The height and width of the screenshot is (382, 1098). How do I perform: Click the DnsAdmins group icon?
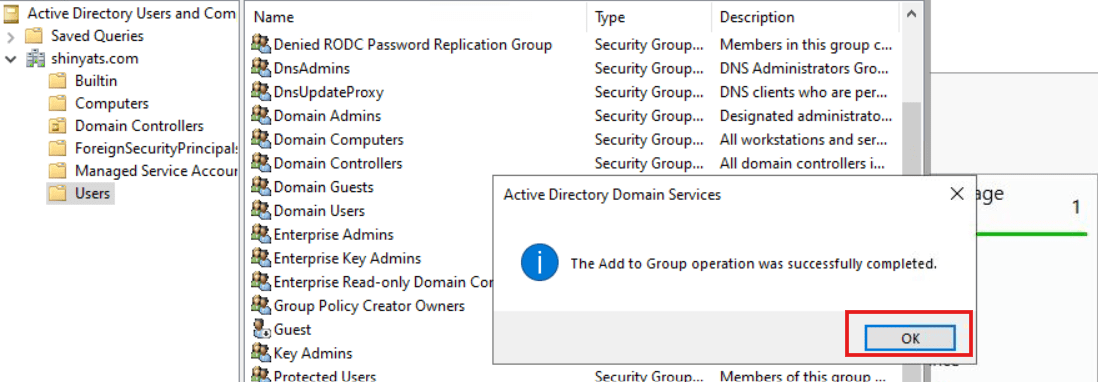tap(260, 68)
